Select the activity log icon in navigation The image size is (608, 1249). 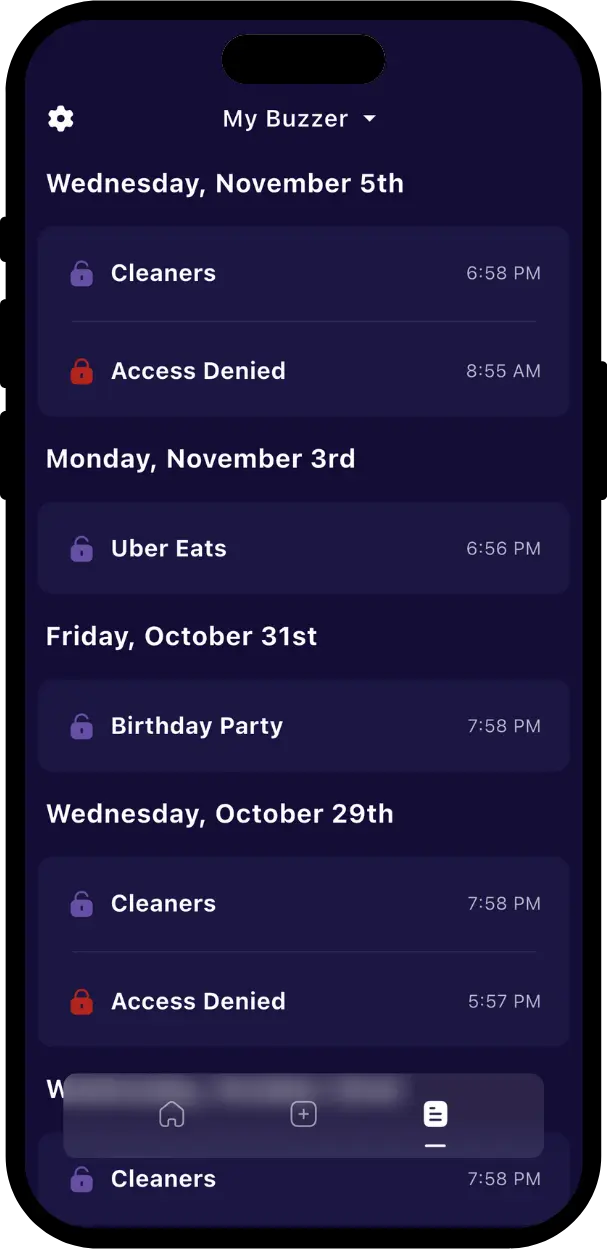(435, 1113)
